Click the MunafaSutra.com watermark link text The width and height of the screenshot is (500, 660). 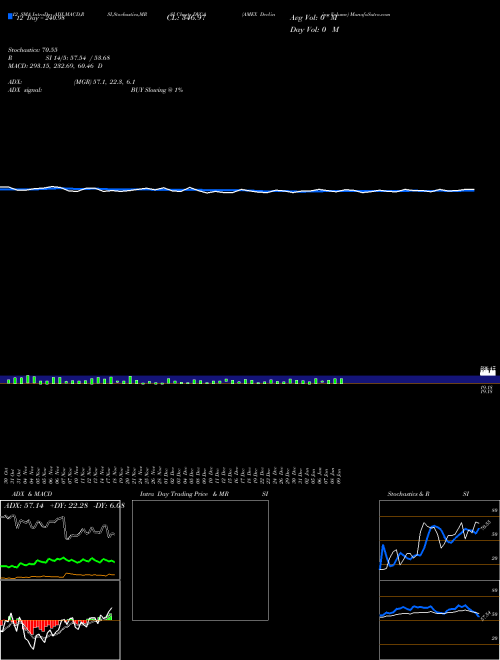tap(370, 14)
